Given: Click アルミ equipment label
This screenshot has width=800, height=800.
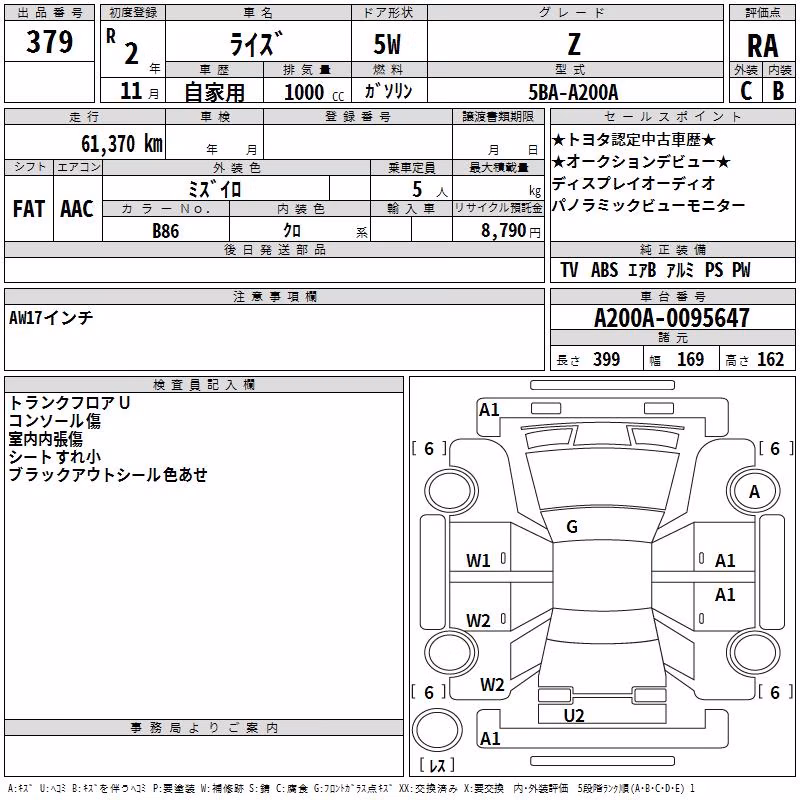Looking at the screenshot, I should click(680, 270).
